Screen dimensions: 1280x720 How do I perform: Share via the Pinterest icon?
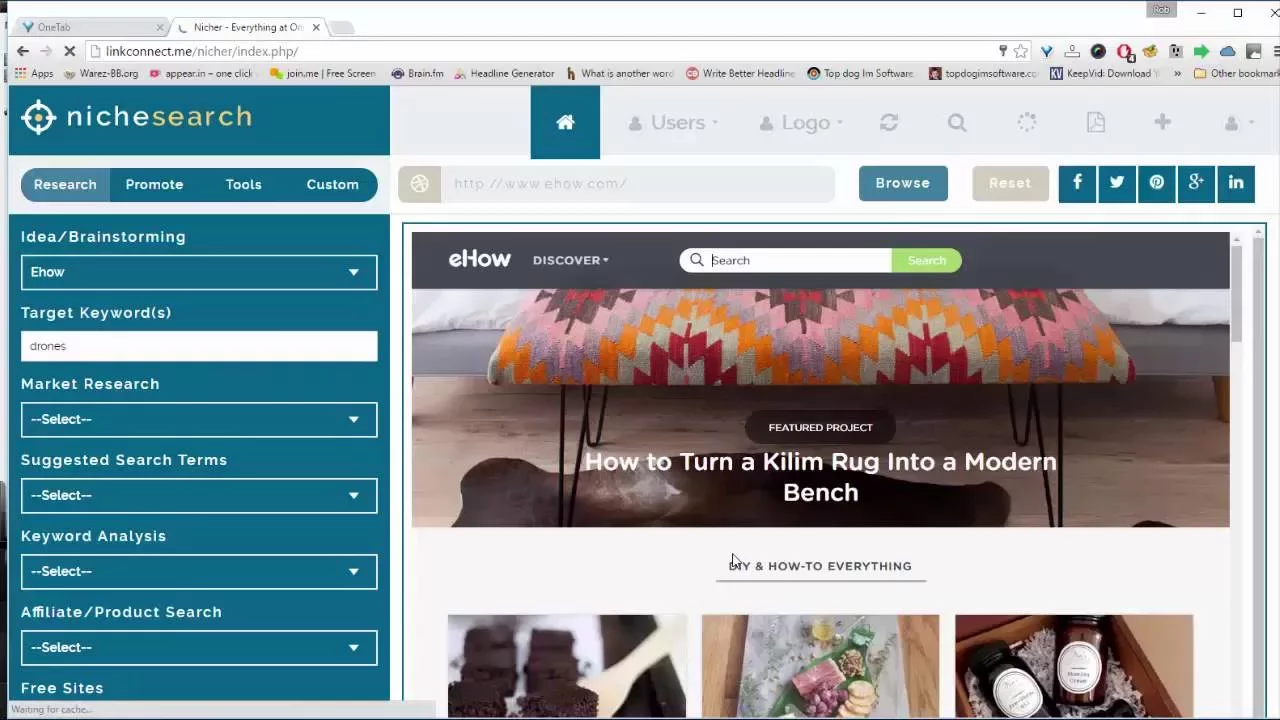pyautogui.click(x=1157, y=183)
